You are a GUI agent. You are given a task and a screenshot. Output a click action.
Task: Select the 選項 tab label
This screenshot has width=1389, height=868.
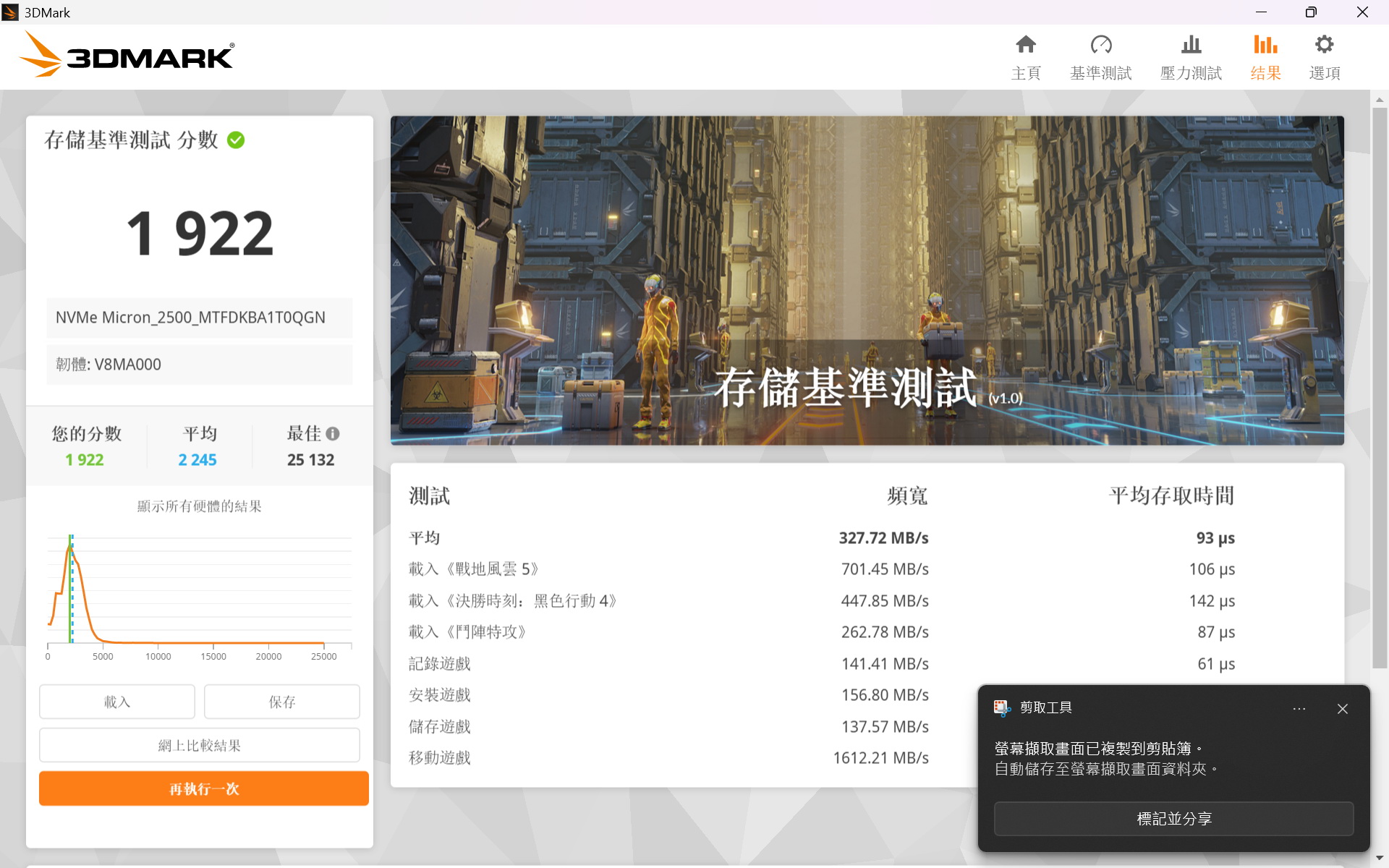[x=1325, y=73]
